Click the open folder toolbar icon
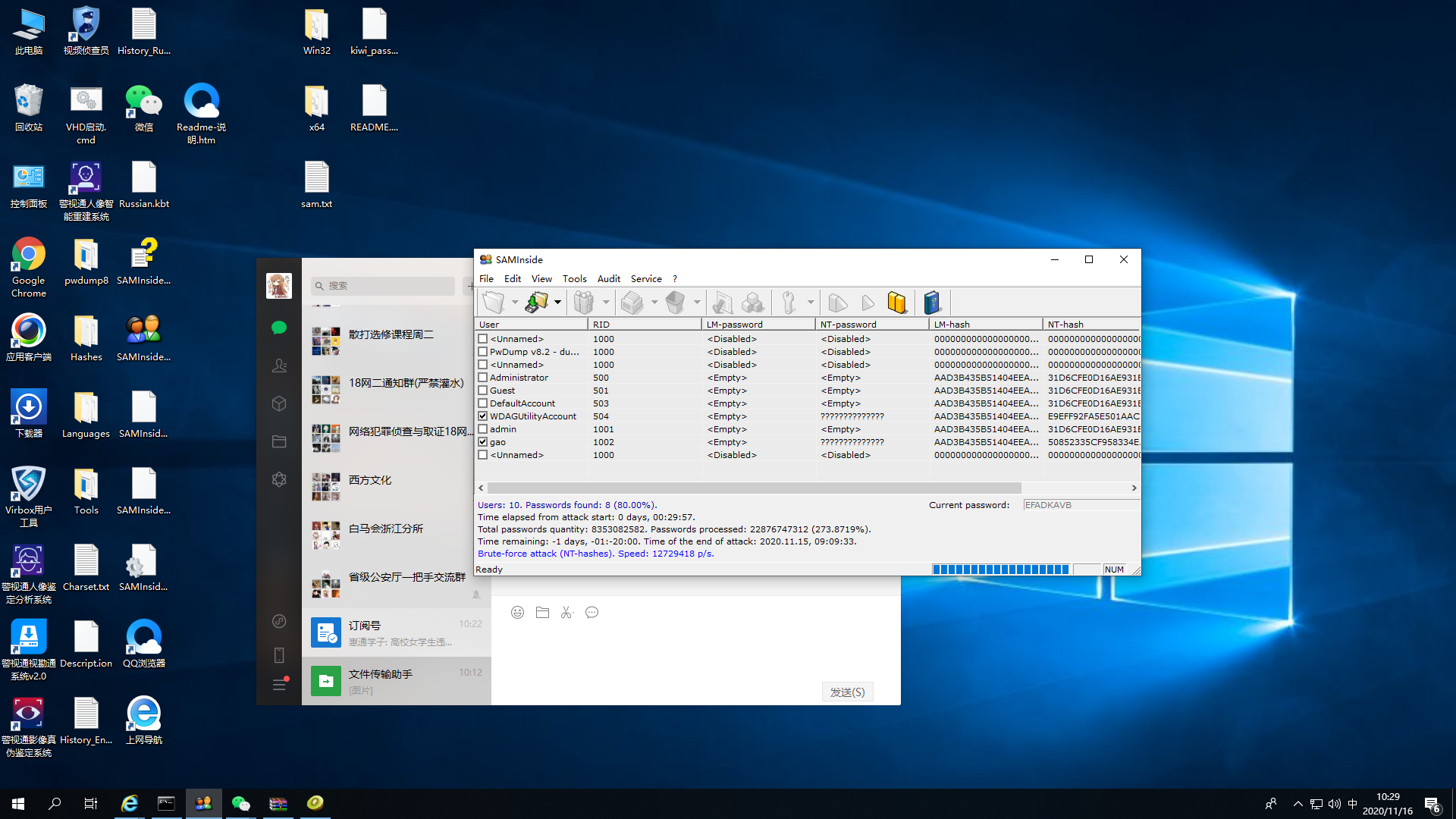The image size is (1456, 819). (494, 303)
